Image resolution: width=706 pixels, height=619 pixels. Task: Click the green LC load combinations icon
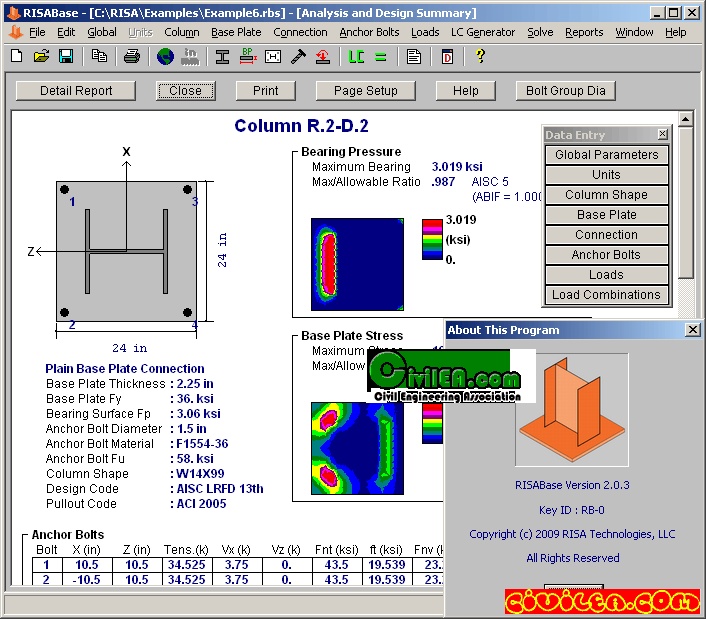point(355,56)
